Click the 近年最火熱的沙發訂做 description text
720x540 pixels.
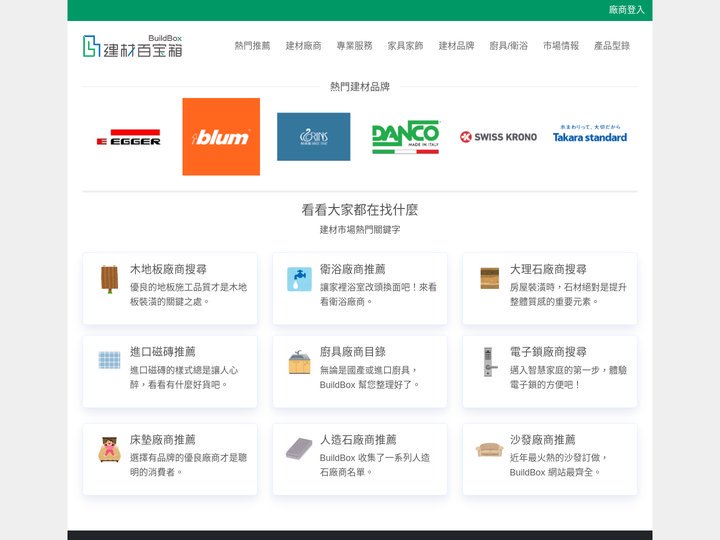coord(558,465)
